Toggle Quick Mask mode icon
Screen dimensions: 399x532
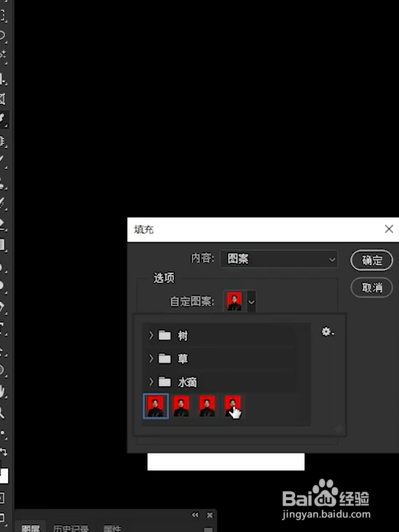coord(2,498)
